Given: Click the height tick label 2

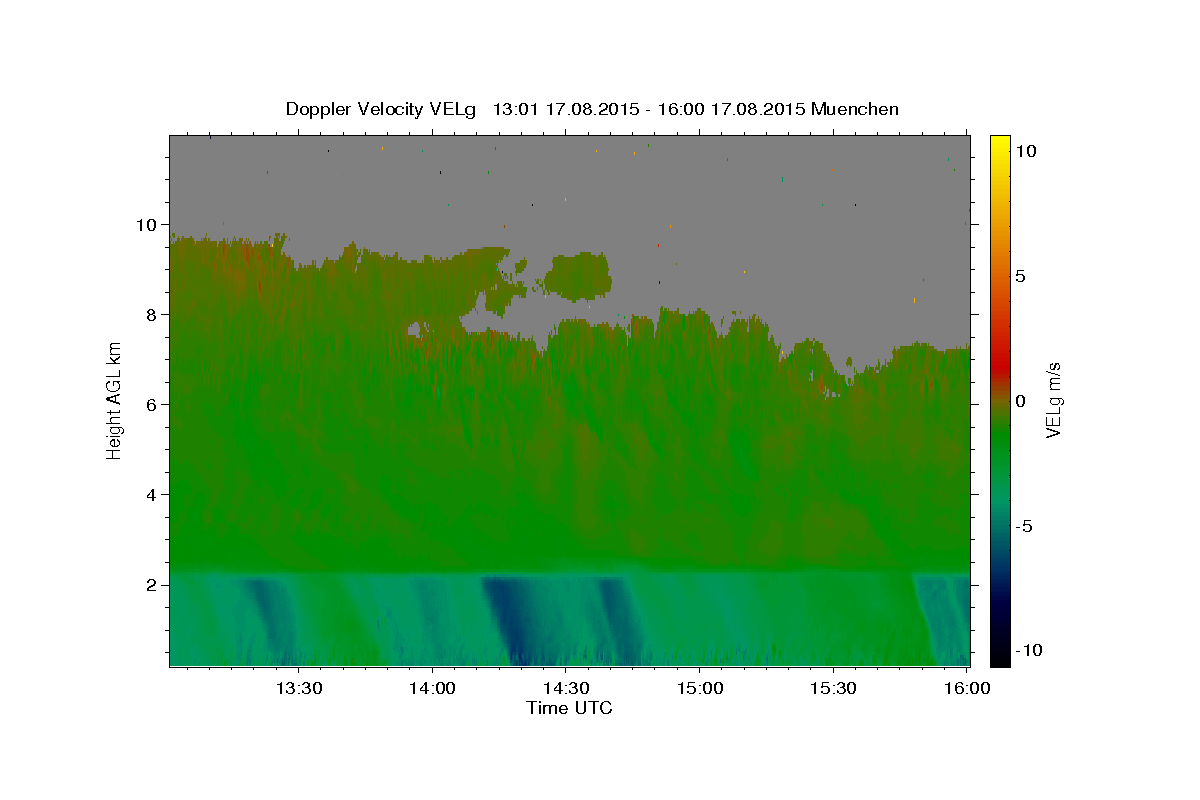Looking at the screenshot, I should pyautogui.click(x=154, y=584).
